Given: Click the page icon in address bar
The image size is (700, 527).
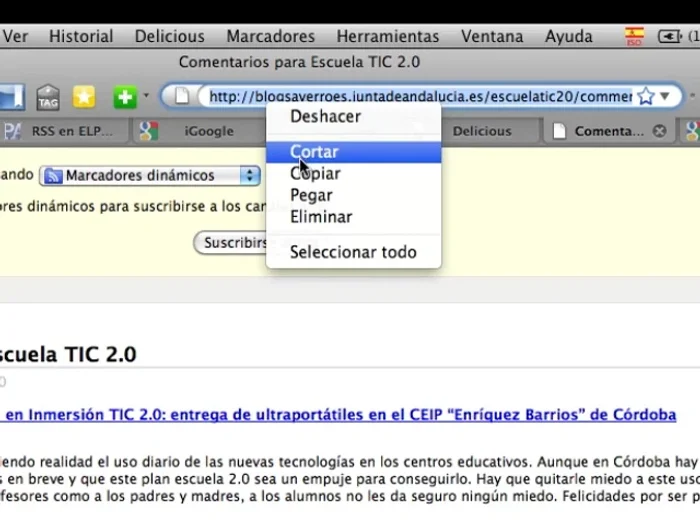Looking at the screenshot, I should [181, 96].
